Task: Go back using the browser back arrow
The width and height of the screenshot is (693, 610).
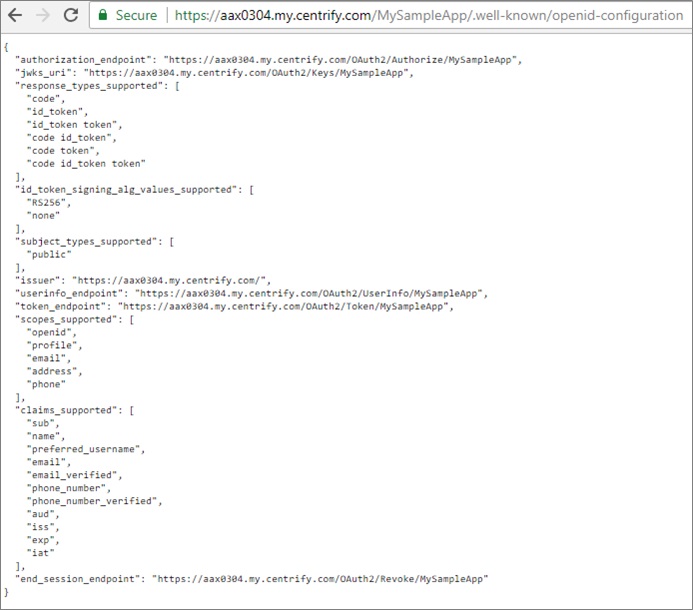Action: 15,15
